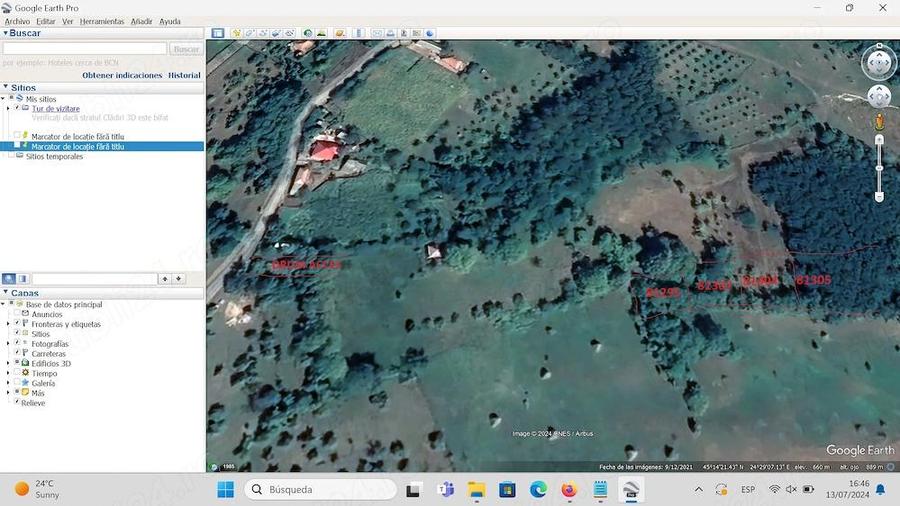900x506 pixels.
Task: Open Microsoft Teams from the taskbar
Action: coord(445,489)
